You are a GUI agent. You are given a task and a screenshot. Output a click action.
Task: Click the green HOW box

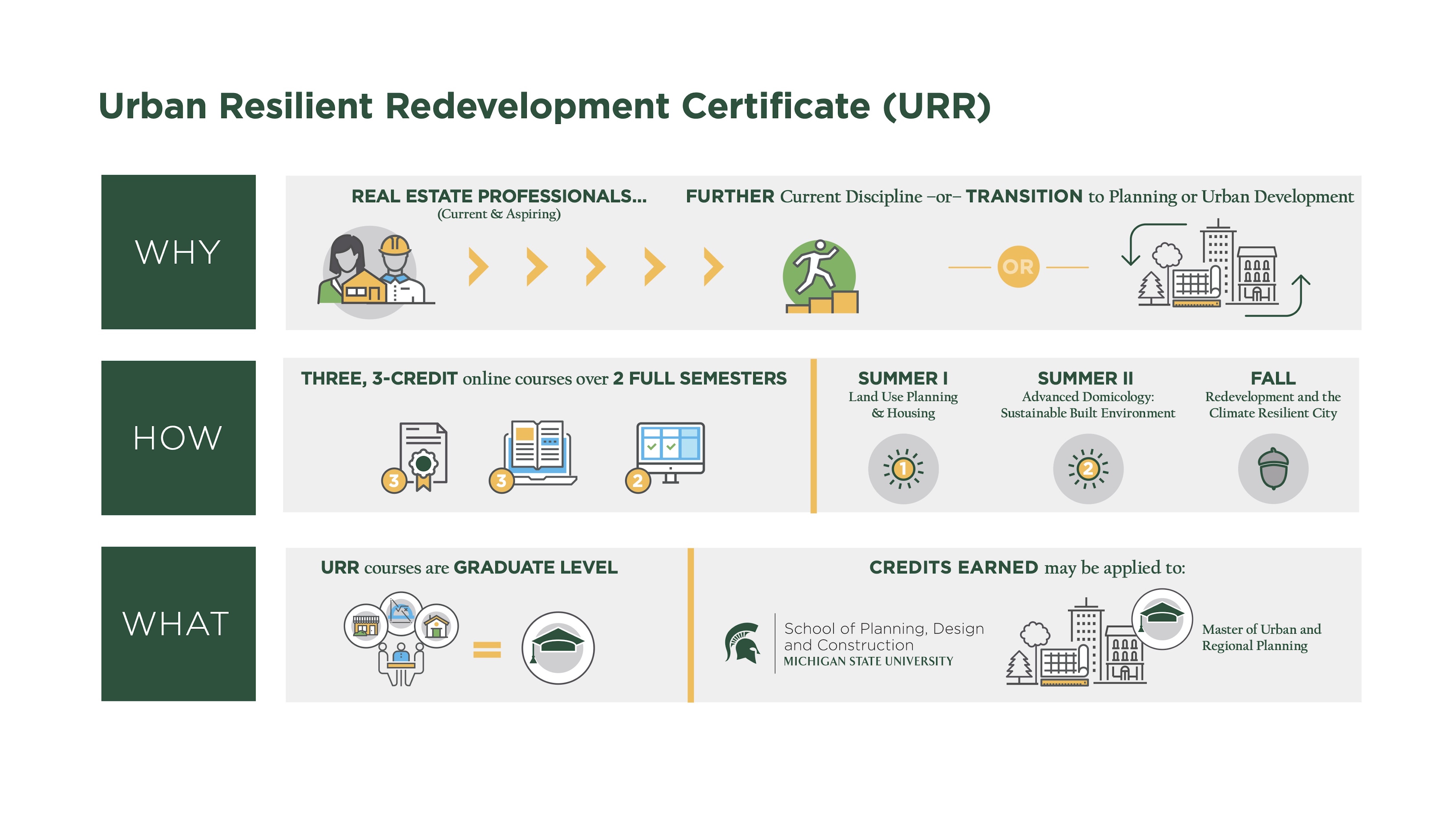[x=178, y=438]
